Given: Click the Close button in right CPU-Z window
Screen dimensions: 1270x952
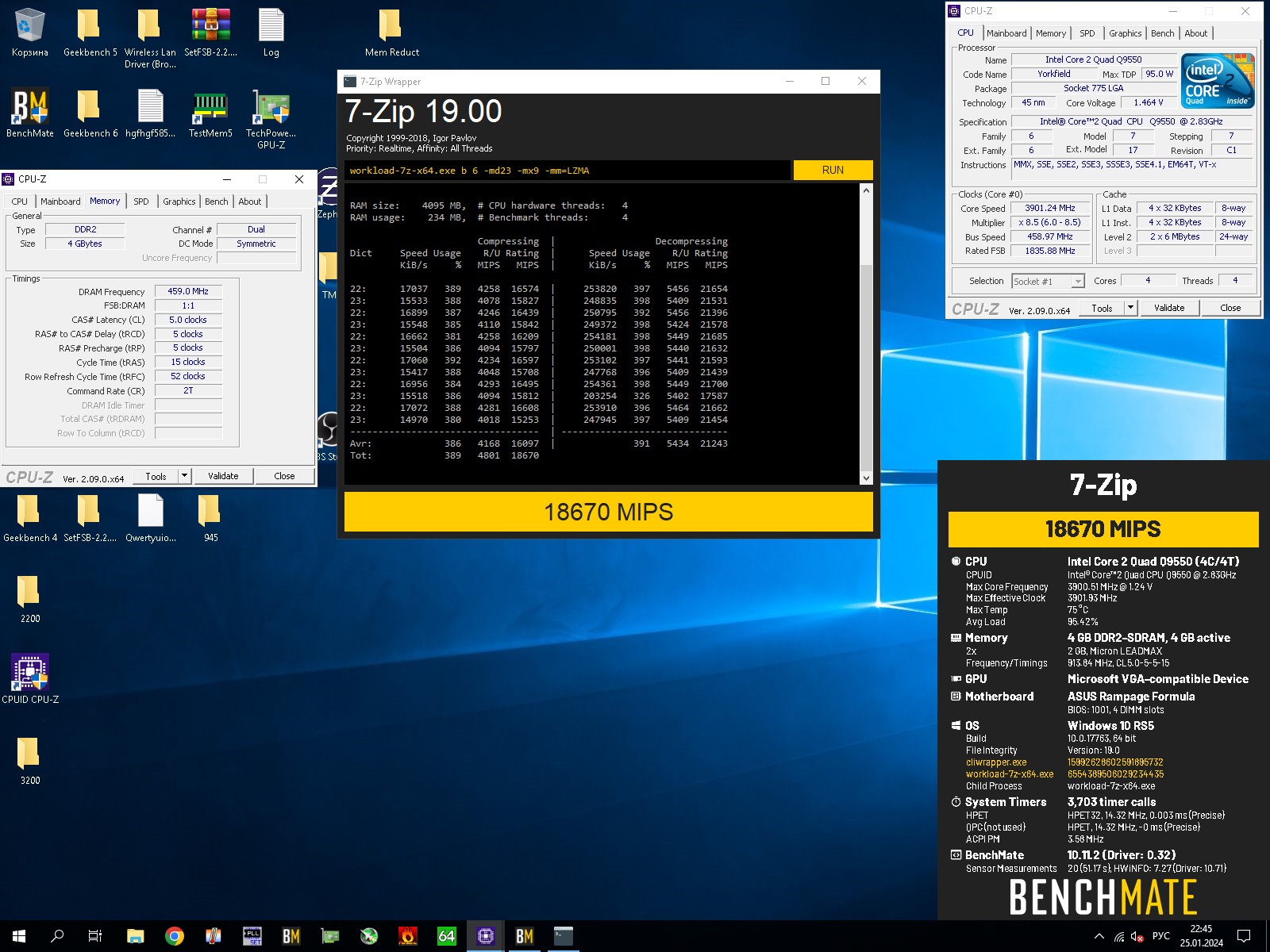Looking at the screenshot, I should point(1230,308).
